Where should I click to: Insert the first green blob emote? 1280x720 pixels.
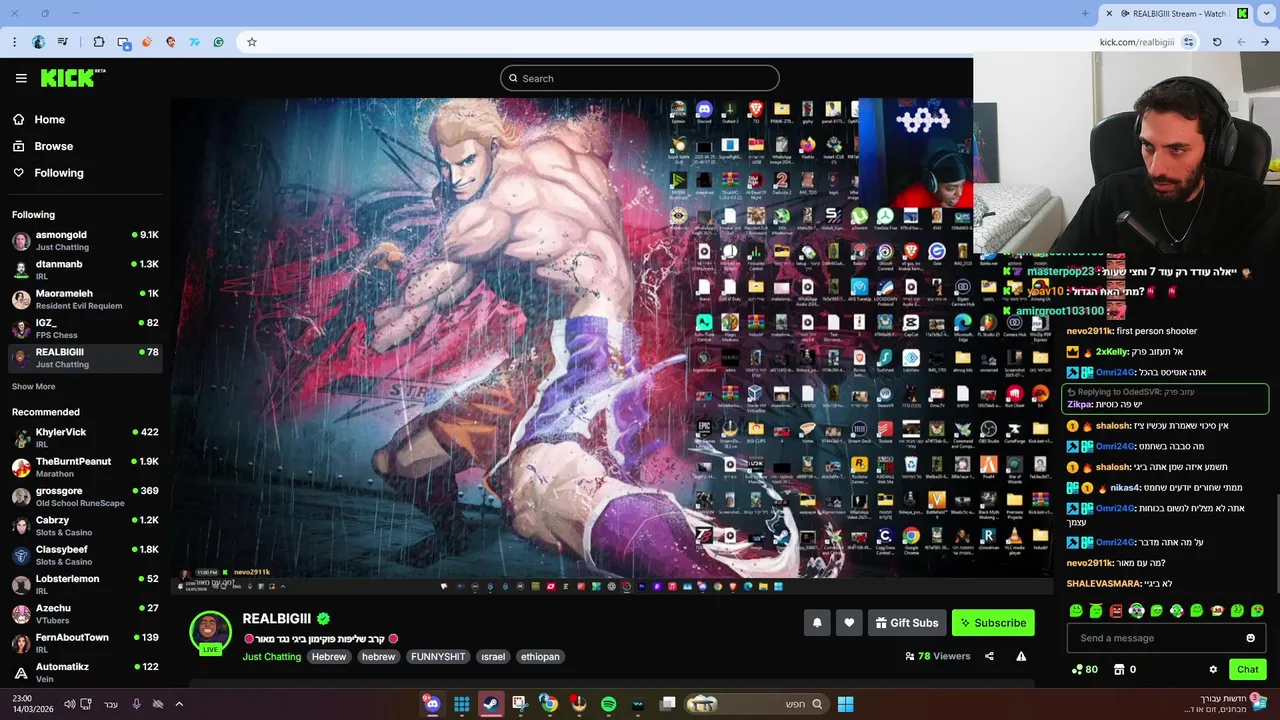pos(1076,610)
